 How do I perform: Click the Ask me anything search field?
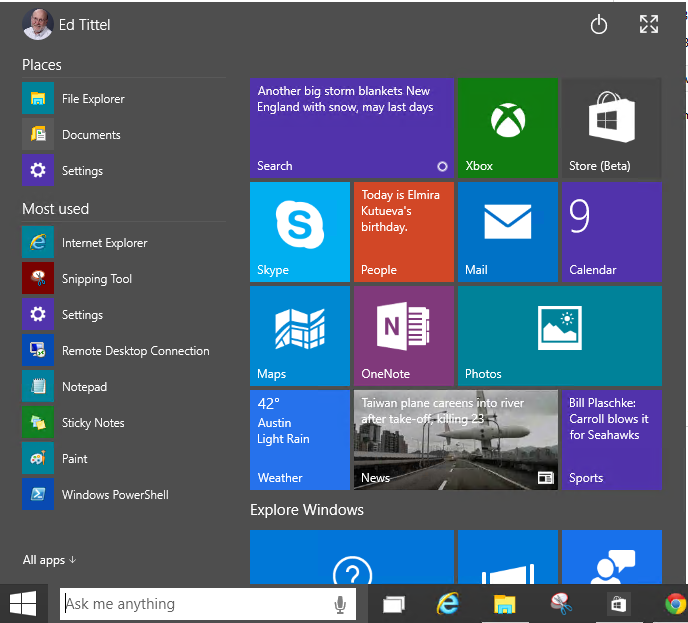click(208, 604)
